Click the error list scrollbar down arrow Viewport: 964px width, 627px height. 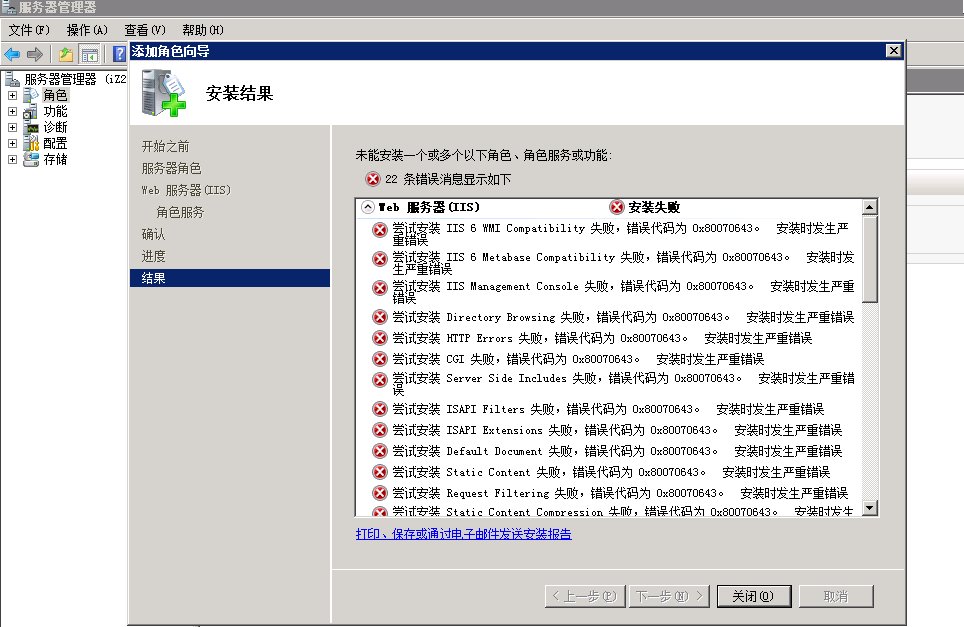(869, 508)
